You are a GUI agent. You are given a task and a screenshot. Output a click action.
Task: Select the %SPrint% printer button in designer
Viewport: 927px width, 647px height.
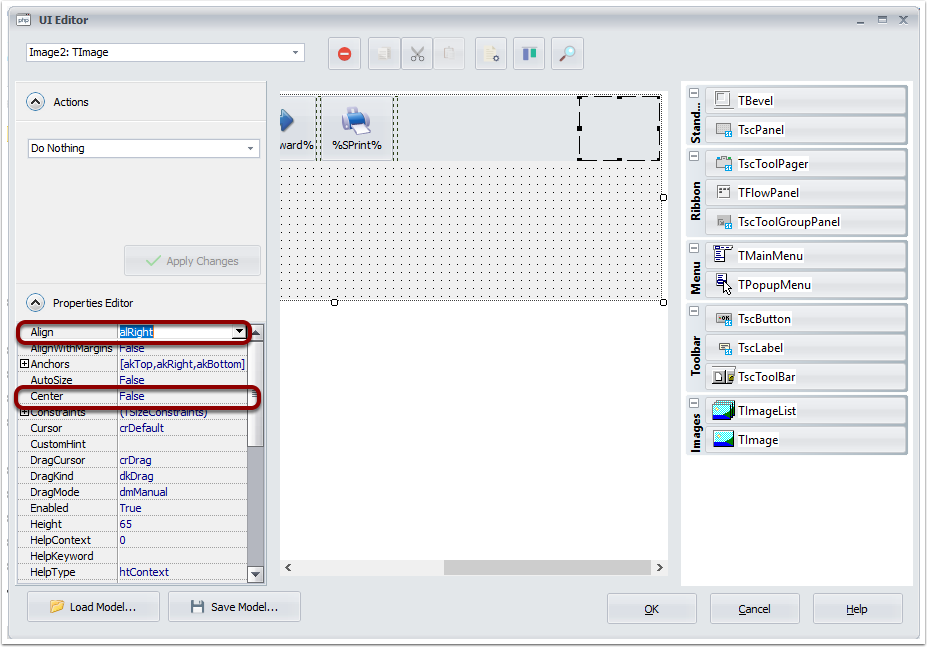pos(357,128)
